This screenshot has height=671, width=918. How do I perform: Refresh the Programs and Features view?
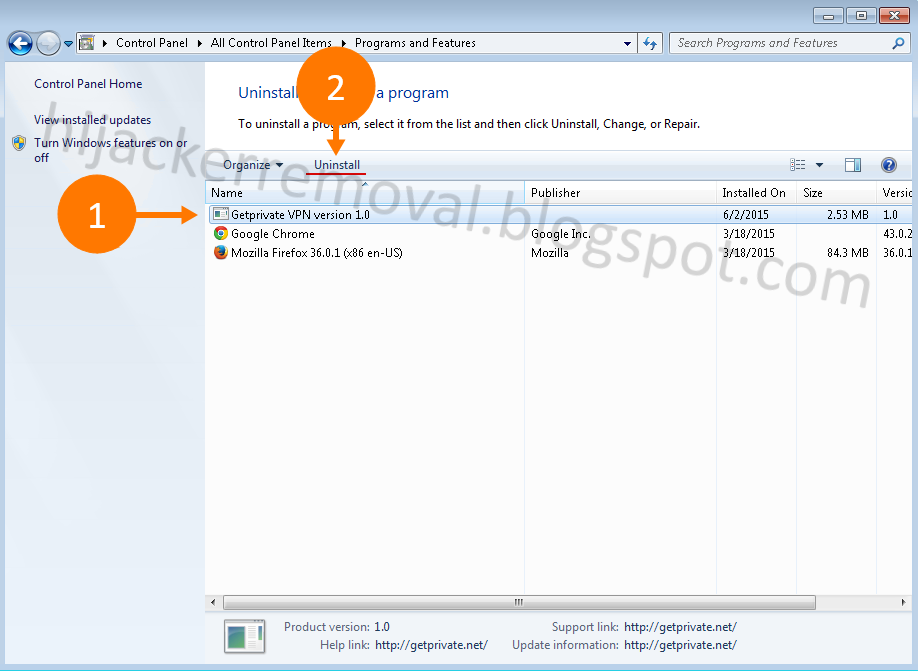coord(650,43)
